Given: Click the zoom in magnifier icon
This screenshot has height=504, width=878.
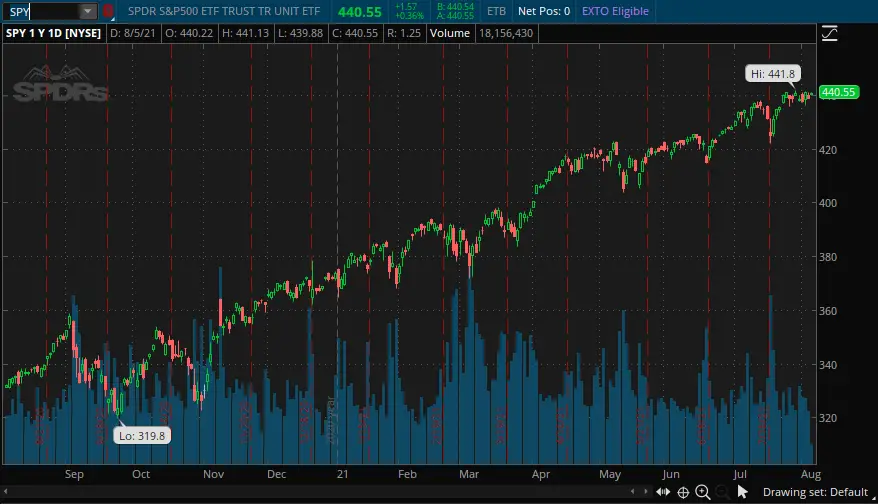Looking at the screenshot, I should pyautogui.click(x=703, y=492).
